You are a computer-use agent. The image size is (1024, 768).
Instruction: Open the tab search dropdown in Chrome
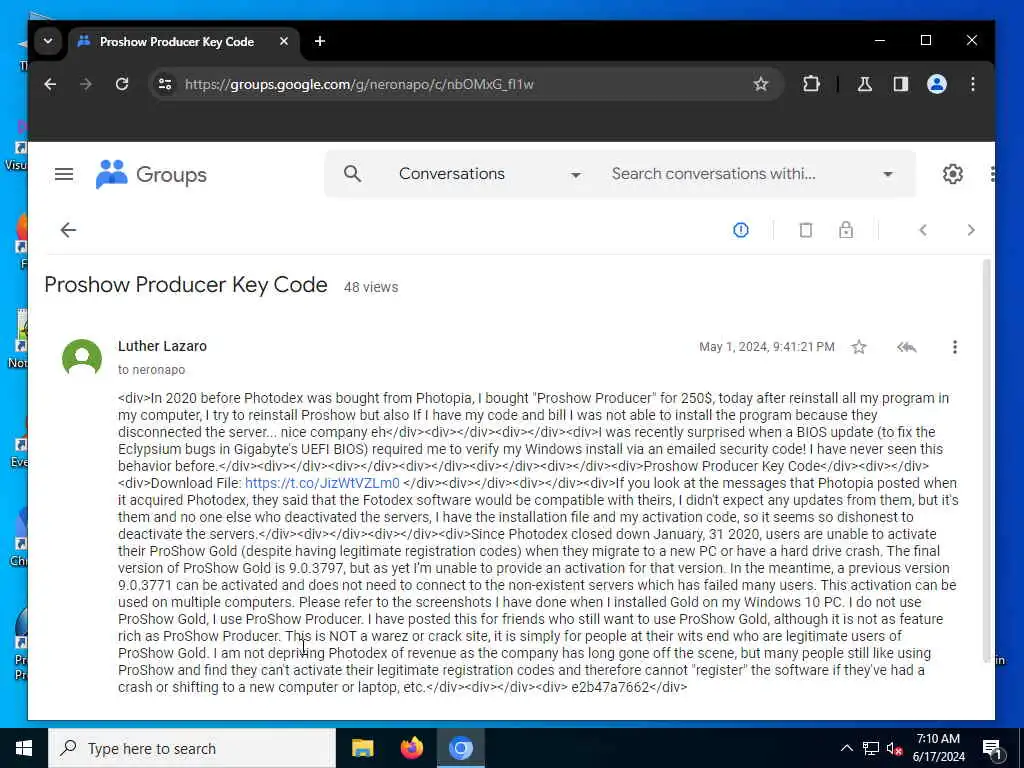tap(48, 41)
